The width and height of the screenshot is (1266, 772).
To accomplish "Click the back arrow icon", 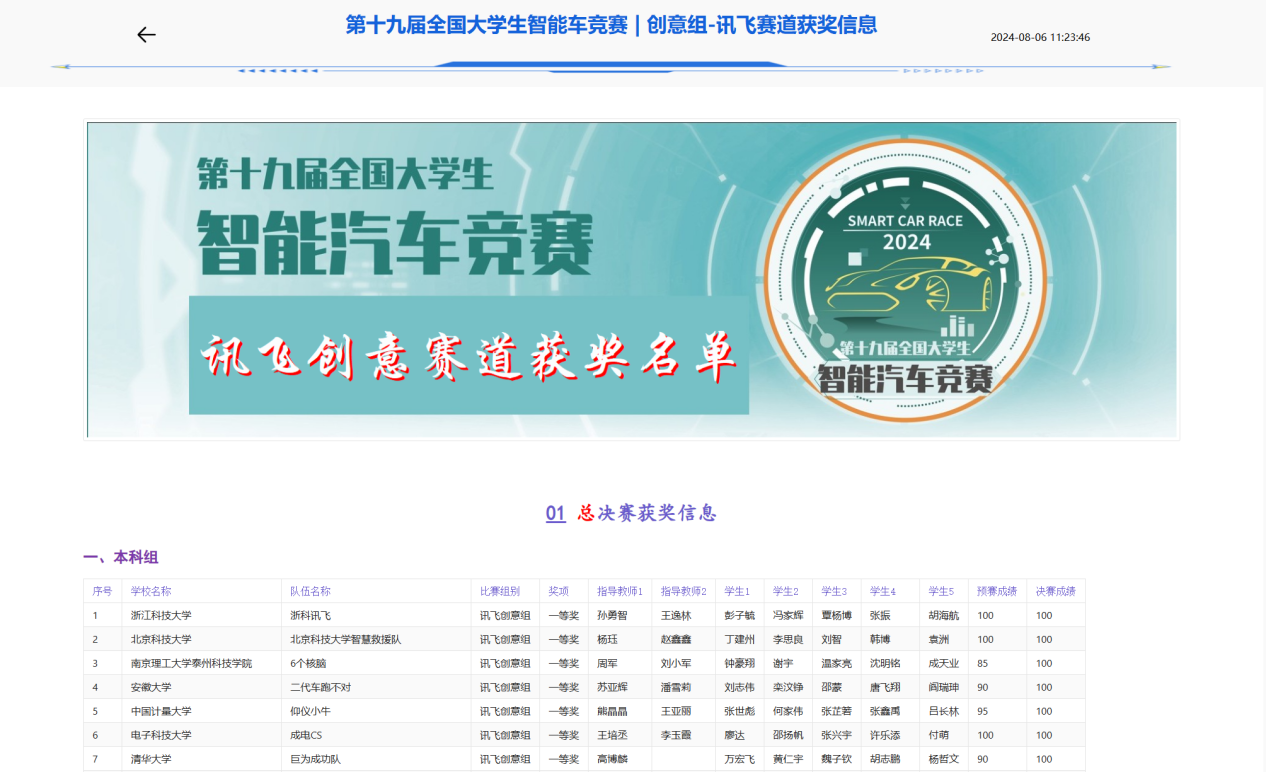I will tap(147, 35).
